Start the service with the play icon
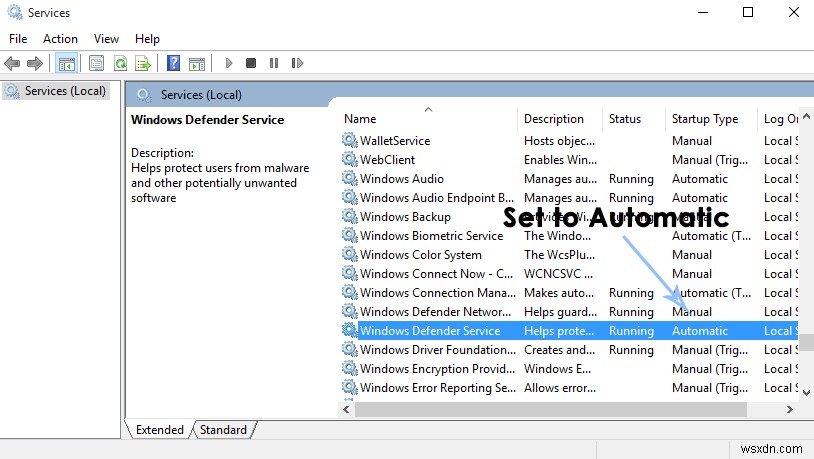 pos(229,63)
